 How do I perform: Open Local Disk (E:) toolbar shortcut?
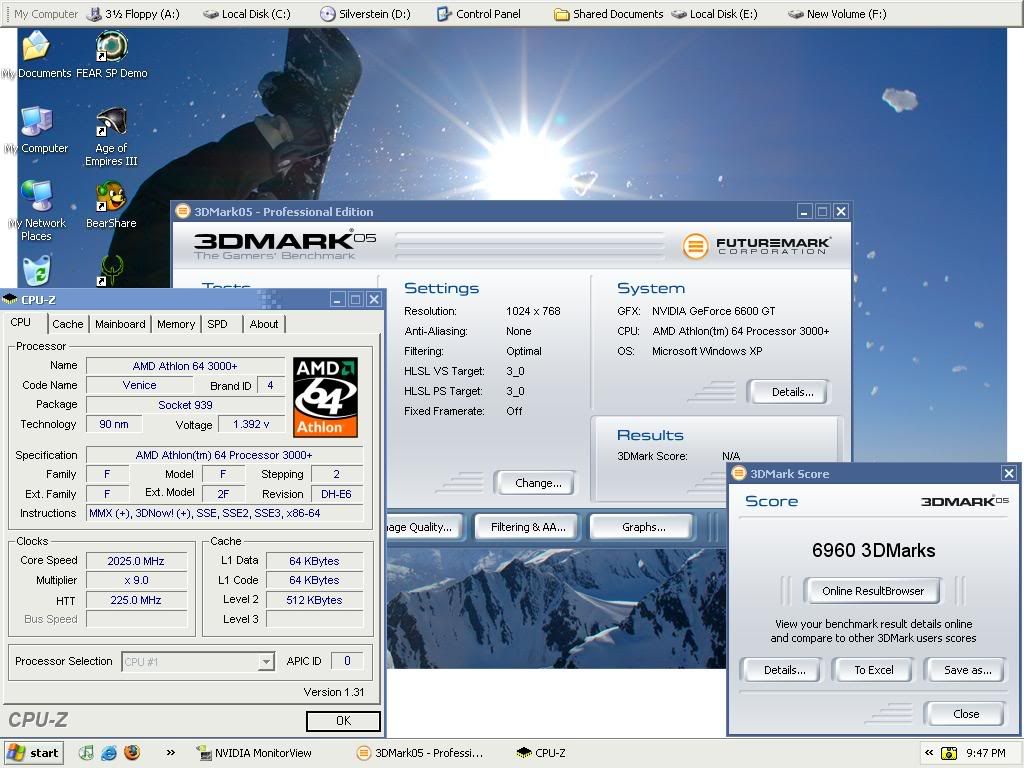pos(714,14)
